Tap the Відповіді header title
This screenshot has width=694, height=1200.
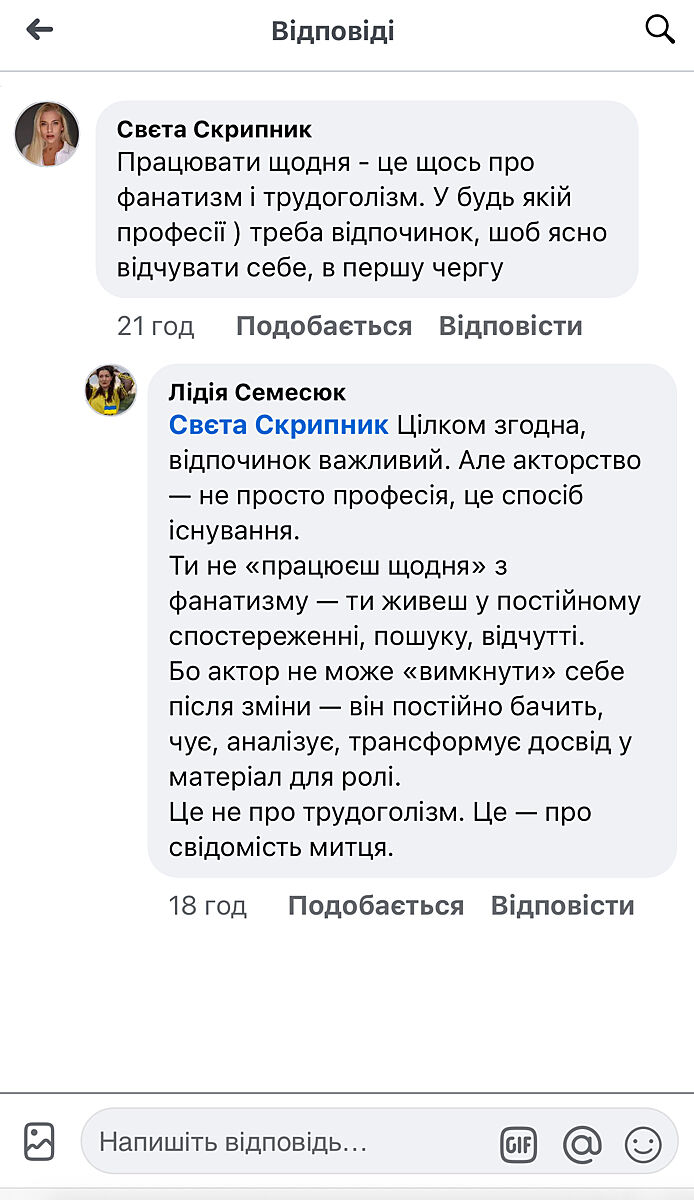click(333, 31)
